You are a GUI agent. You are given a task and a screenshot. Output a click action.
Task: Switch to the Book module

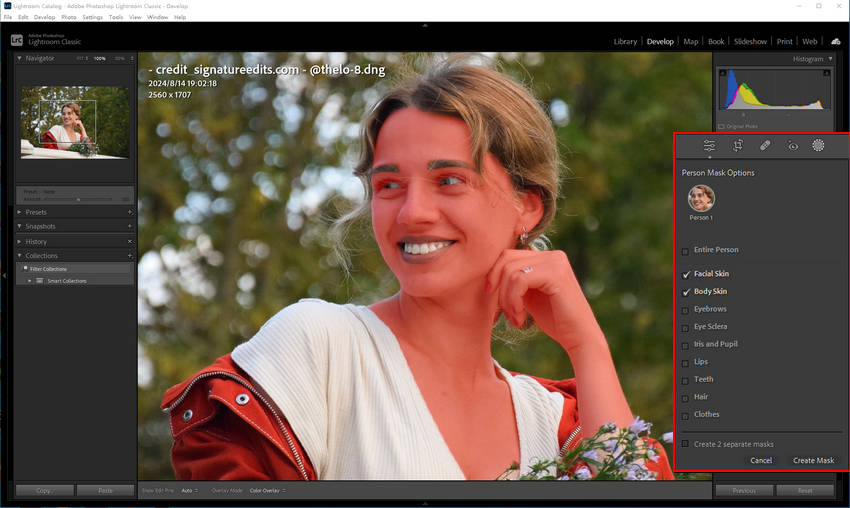[x=716, y=41]
